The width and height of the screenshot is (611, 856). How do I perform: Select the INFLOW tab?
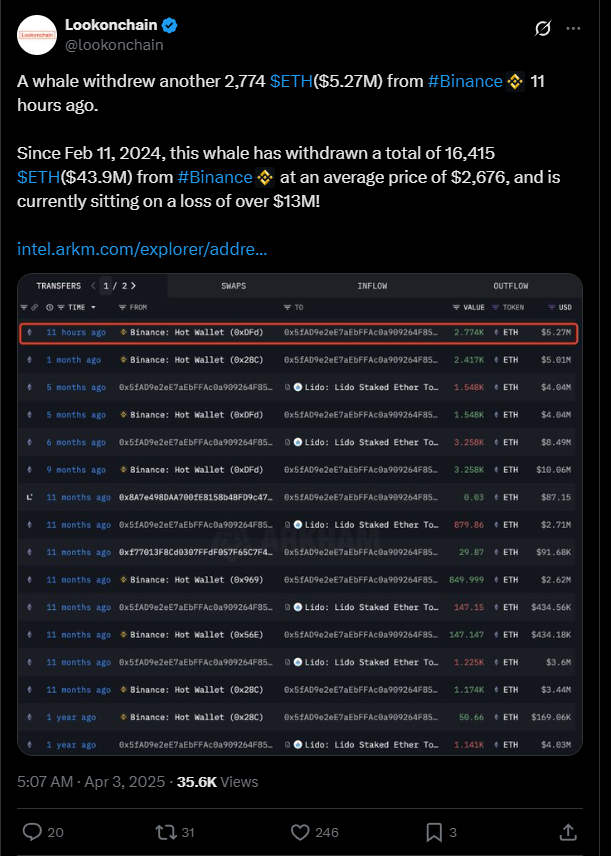[372, 286]
